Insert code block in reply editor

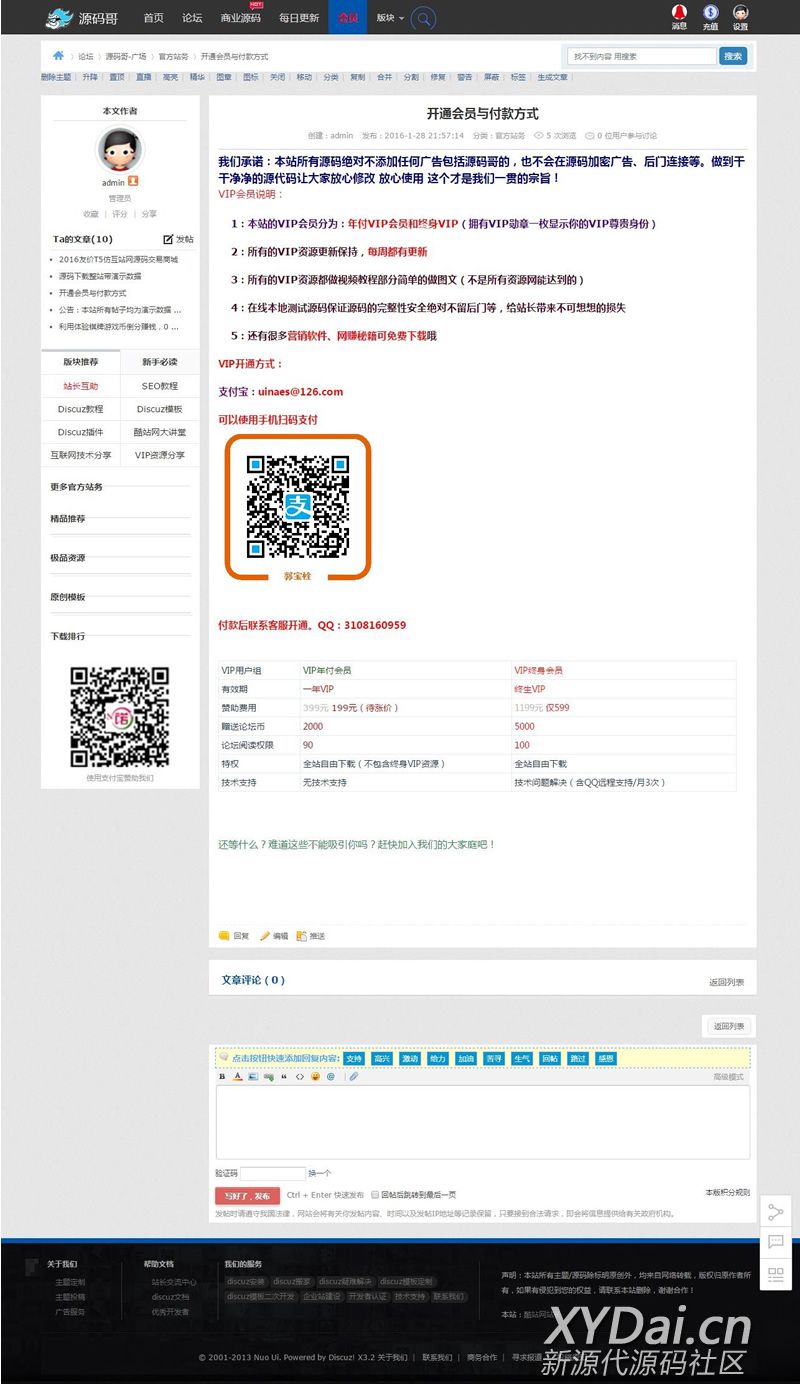(x=299, y=1077)
